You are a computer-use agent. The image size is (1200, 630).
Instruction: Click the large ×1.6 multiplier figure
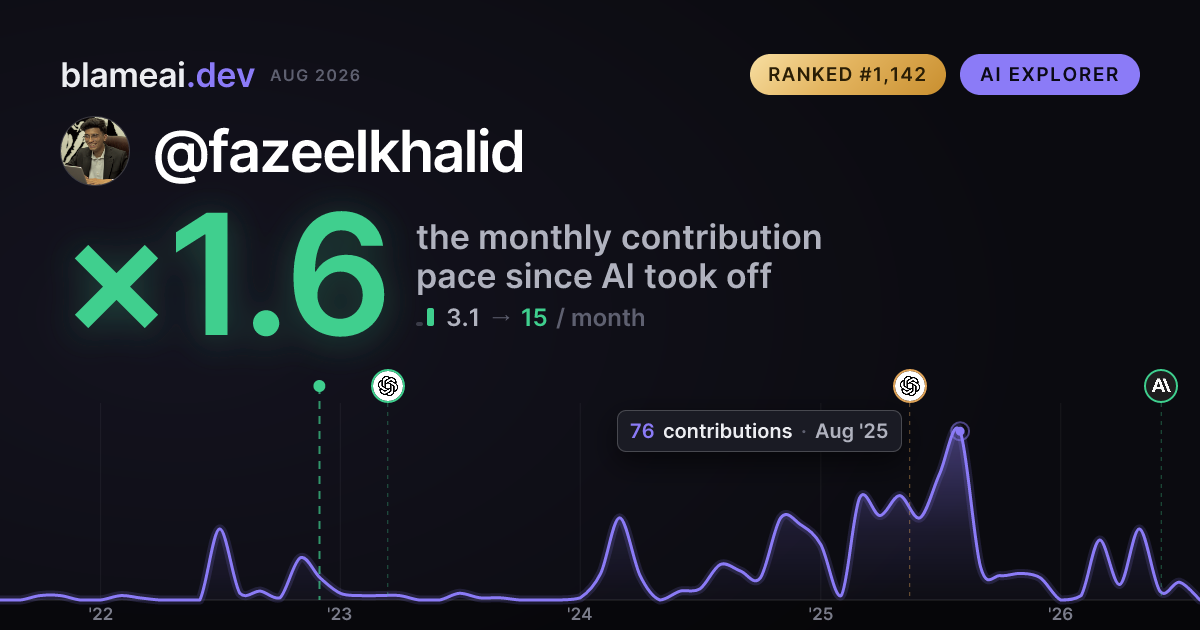pyautogui.click(x=230, y=276)
